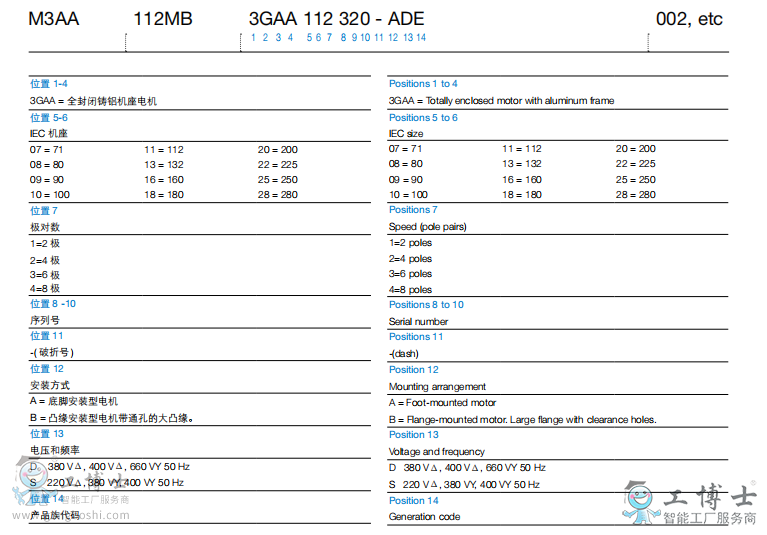Click 'B = Flange-mounted motor' line
The height and width of the screenshot is (535, 767).
pyautogui.click(x=522, y=420)
